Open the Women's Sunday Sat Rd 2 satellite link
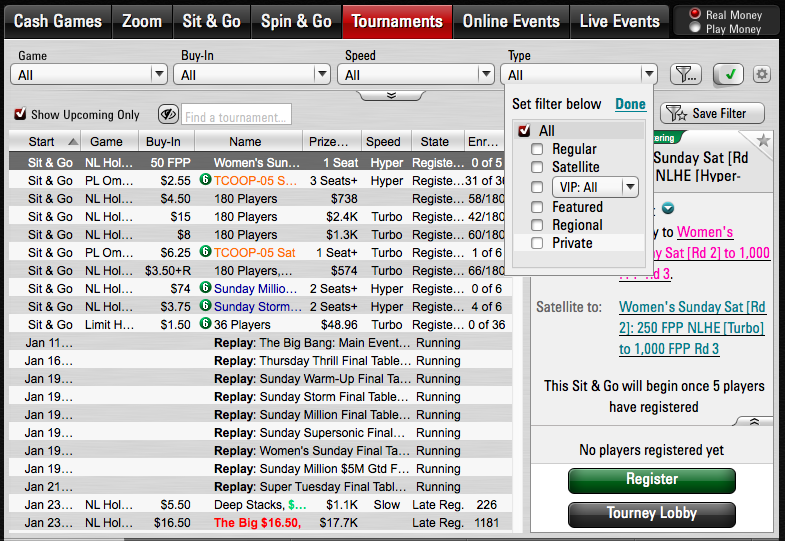The image size is (785, 541). [x=692, y=328]
